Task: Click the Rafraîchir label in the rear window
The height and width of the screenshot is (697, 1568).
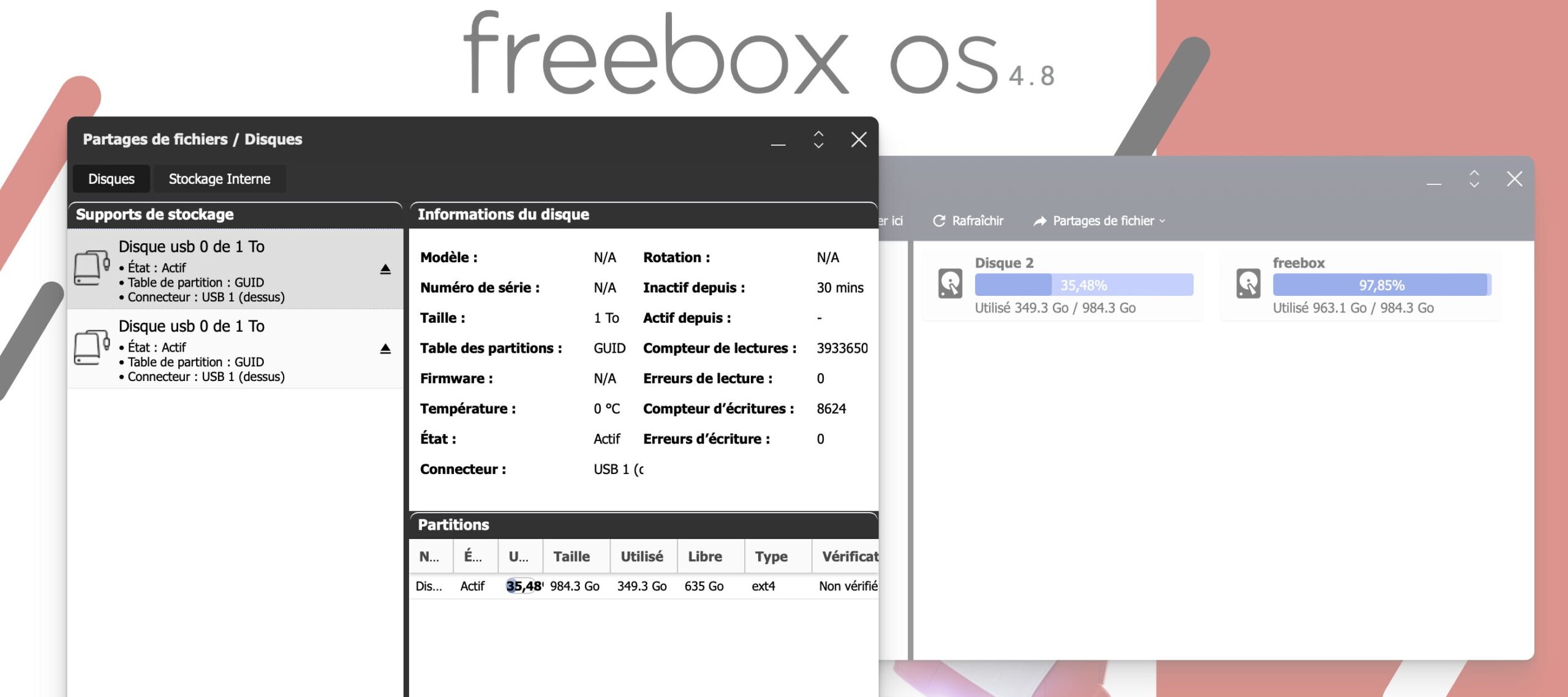Action: (978, 220)
